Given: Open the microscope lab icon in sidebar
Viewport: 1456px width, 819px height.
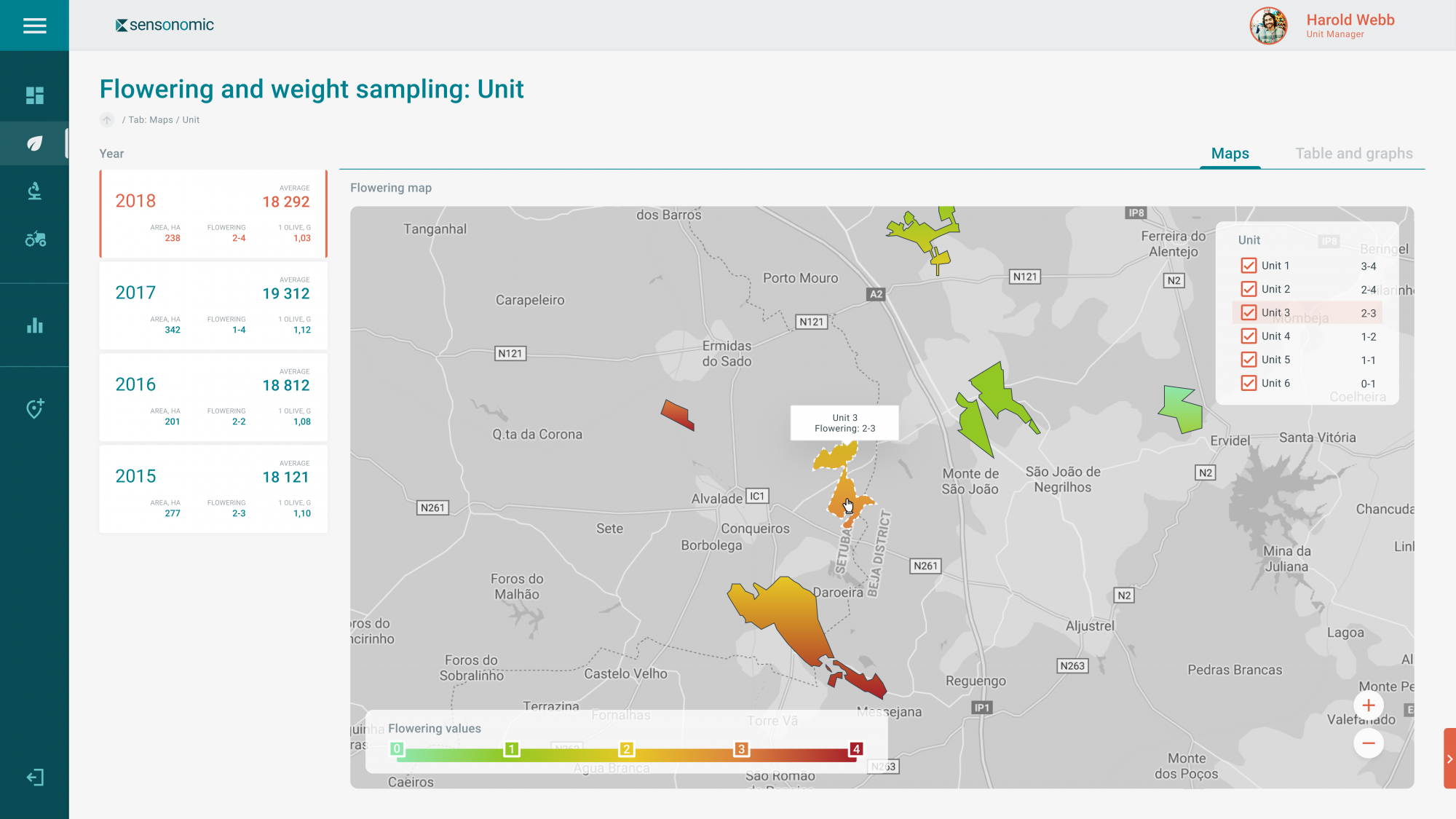Looking at the screenshot, I should click(34, 191).
